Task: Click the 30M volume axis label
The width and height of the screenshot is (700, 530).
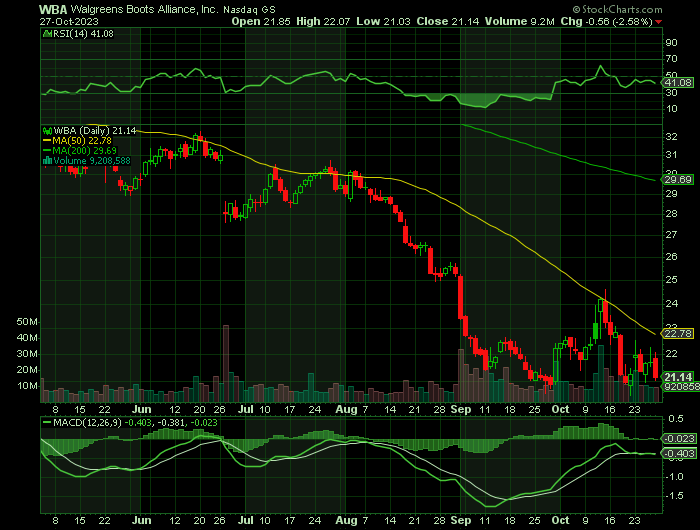Action: tap(27, 354)
